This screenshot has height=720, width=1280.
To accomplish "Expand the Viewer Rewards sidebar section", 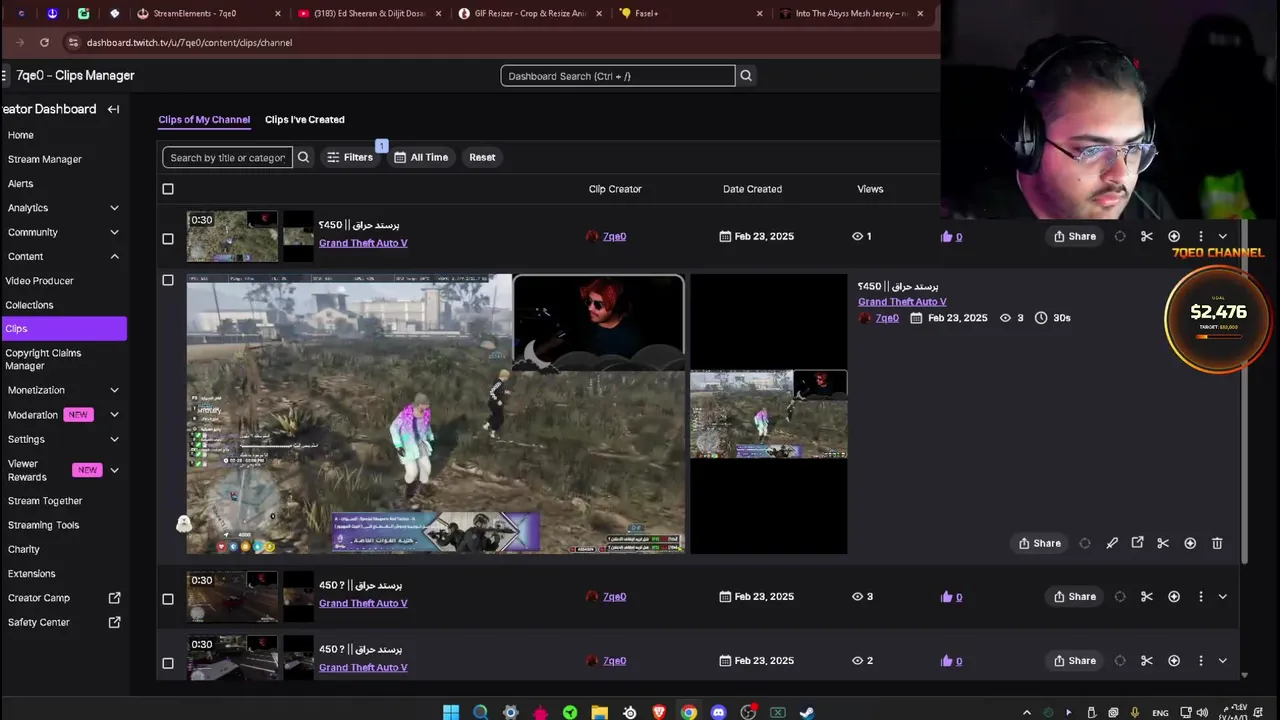I will point(114,470).
